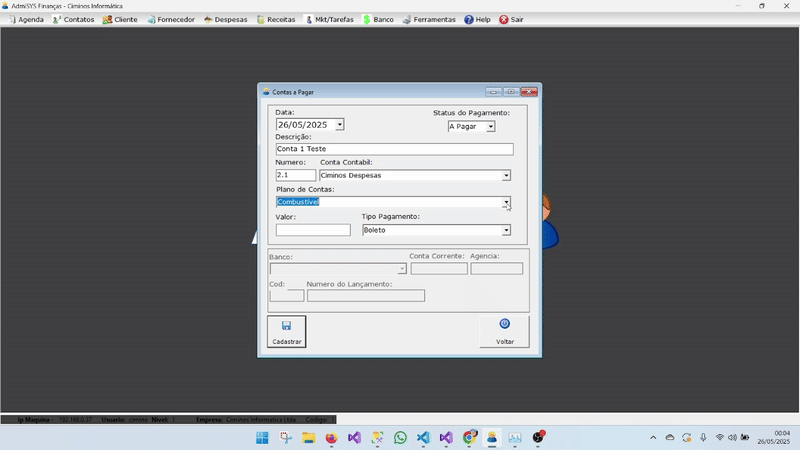Image resolution: width=800 pixels, height=450 pixels.
Task: Open the Tipo Pagamento dropdown list
Action: click(x=506, y=230)
